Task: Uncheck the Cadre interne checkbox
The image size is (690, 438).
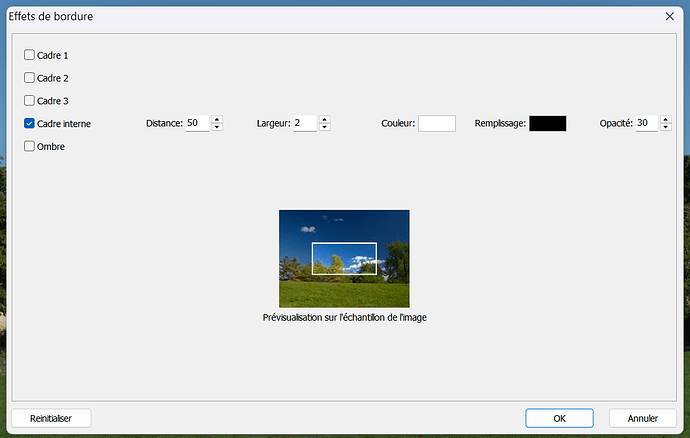Action: 29,124
